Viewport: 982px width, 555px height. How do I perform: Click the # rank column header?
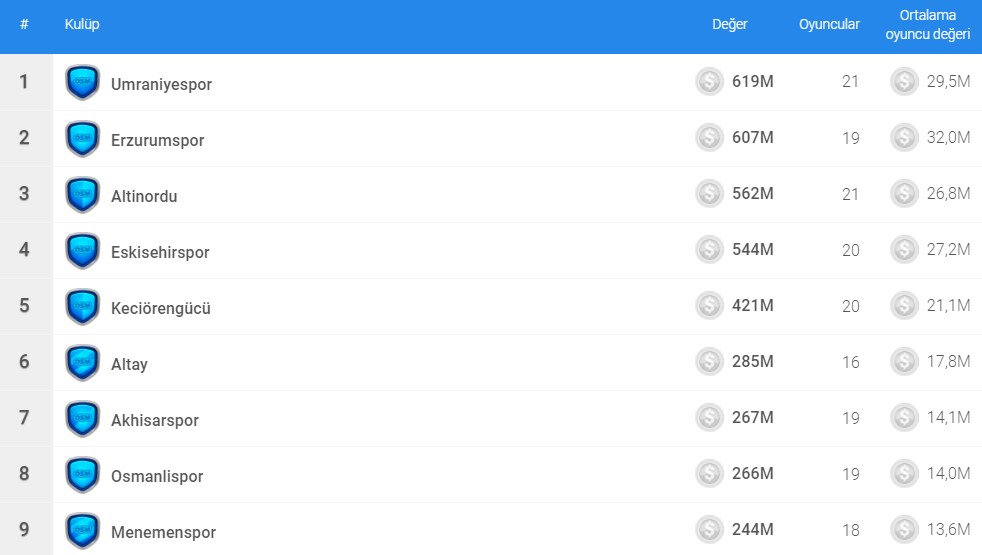click(x=24, y=24)
